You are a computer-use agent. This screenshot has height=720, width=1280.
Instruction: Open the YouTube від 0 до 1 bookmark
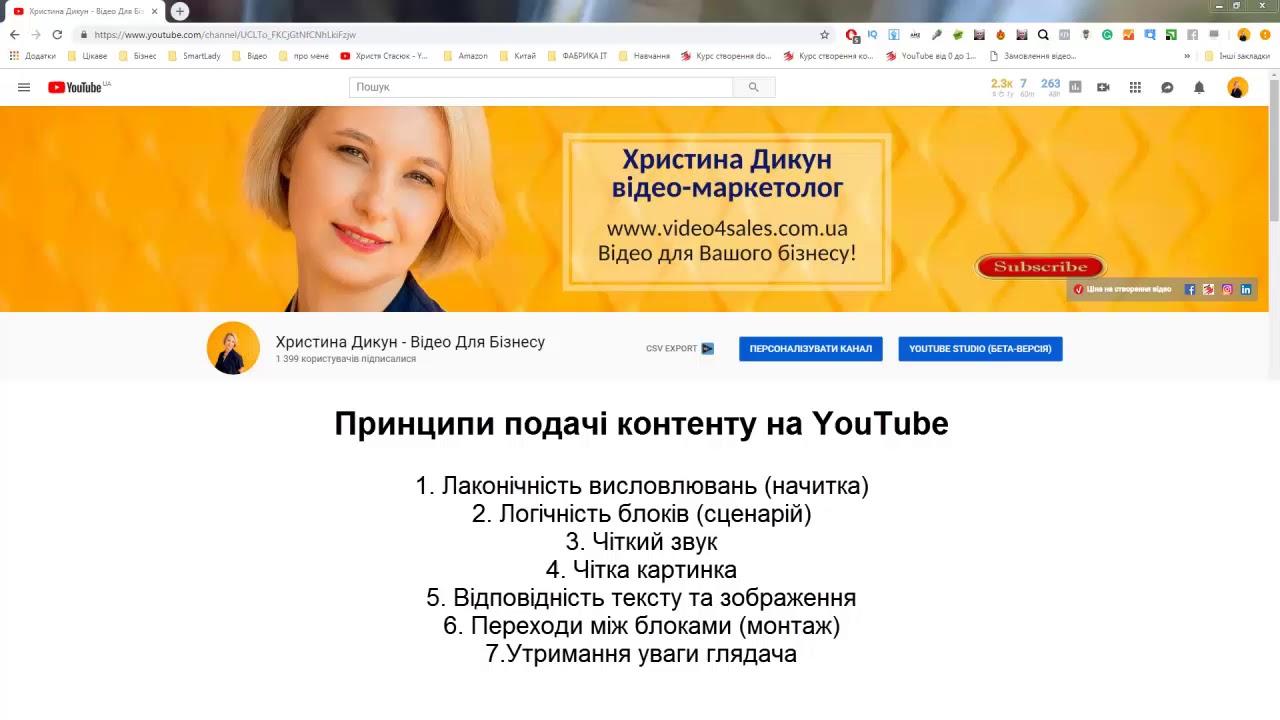tap(930, 56)
